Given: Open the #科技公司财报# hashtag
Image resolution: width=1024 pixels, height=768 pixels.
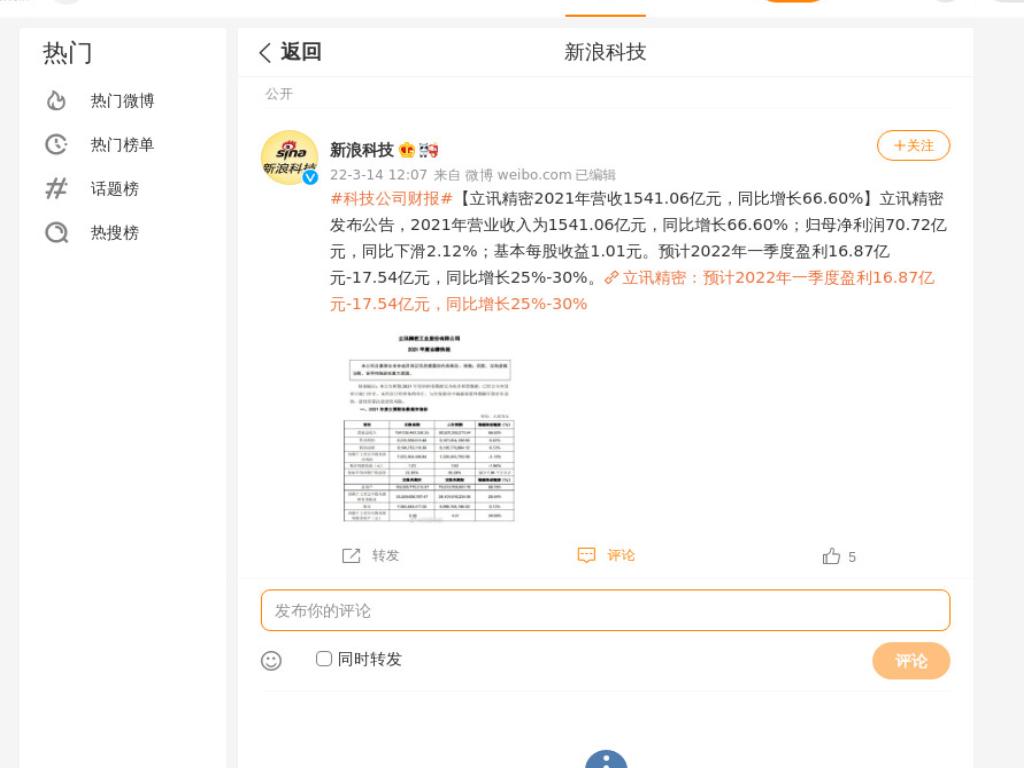Looking at the screenshot, I should (391, 199).
